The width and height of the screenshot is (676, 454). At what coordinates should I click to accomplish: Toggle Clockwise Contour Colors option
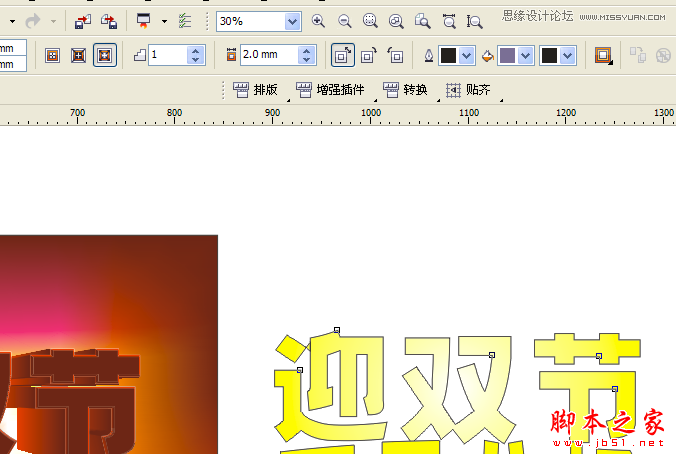point(369,55)
